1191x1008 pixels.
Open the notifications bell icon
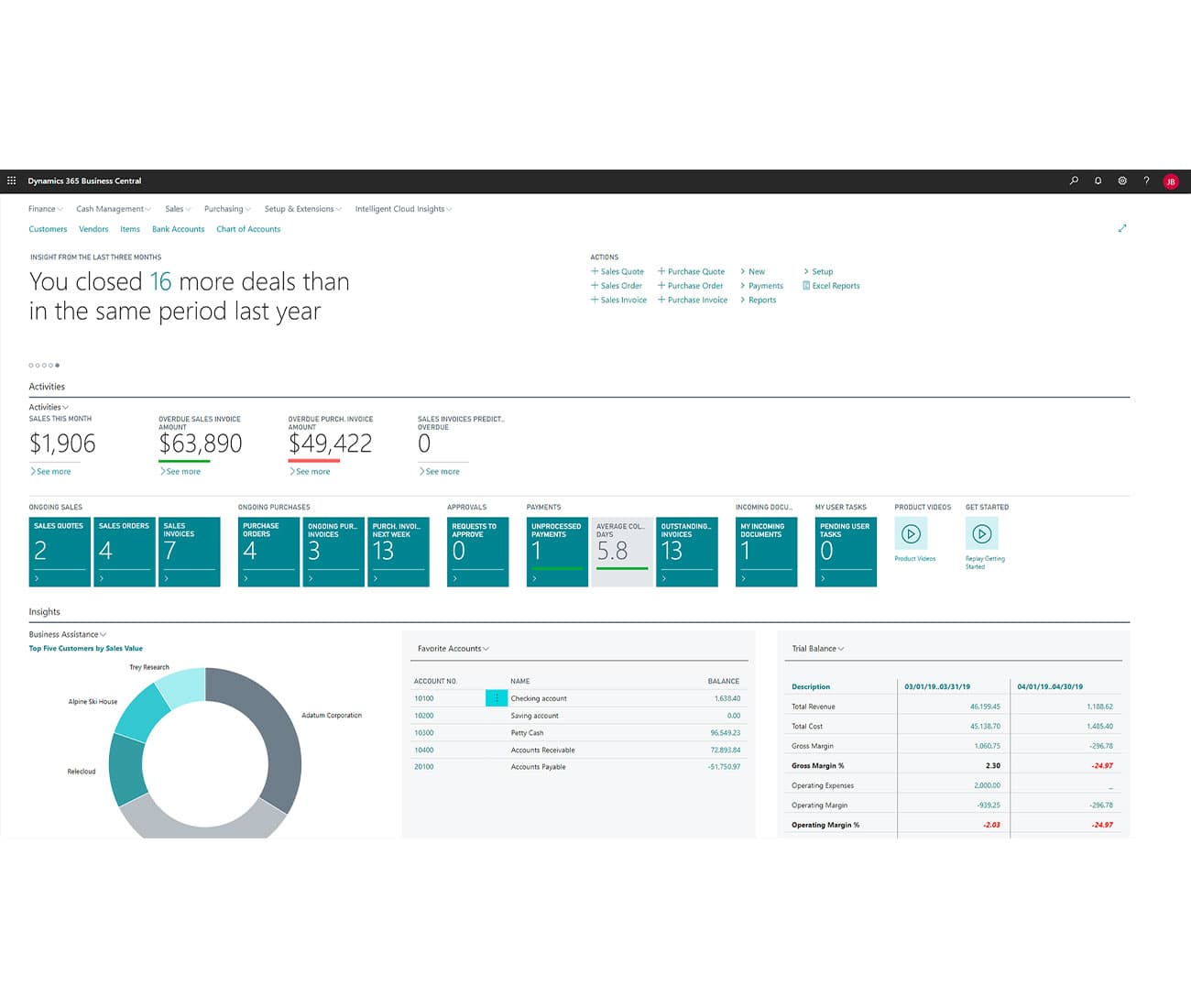(1098, 181)
